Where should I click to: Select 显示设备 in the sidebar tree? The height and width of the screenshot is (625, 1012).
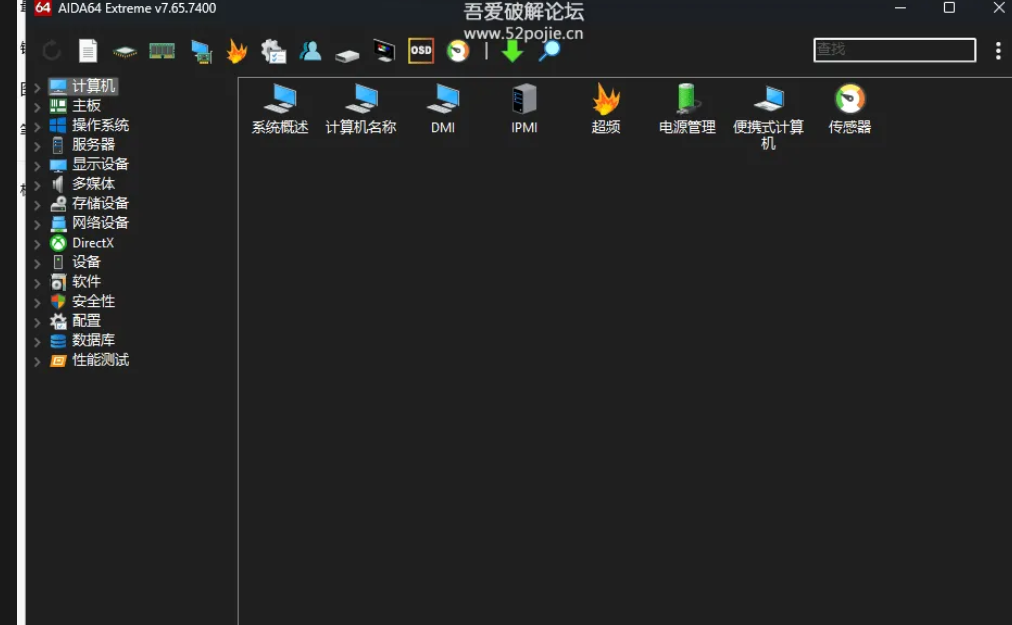(x=101, y=164)
